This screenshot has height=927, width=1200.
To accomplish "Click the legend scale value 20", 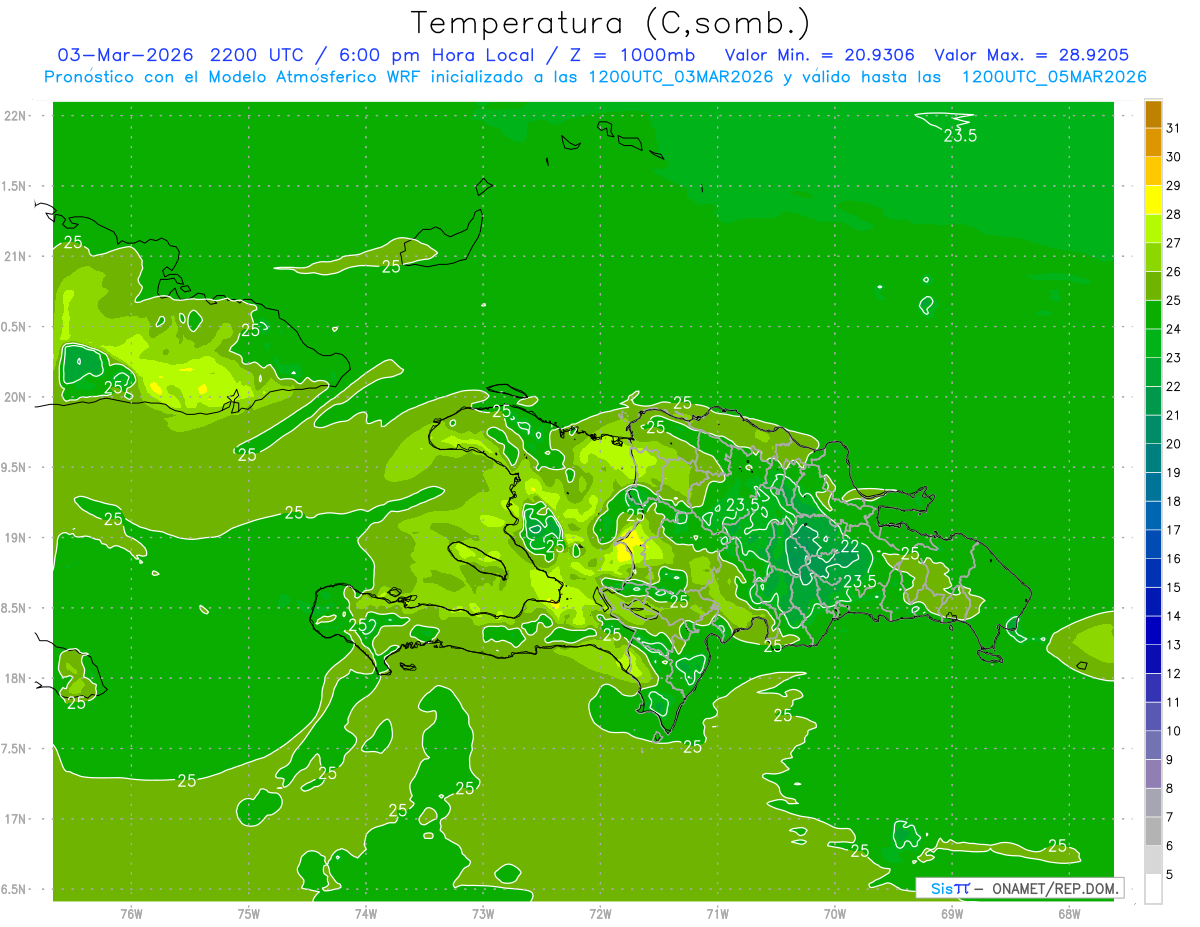I will click(x=1173, y=444).
